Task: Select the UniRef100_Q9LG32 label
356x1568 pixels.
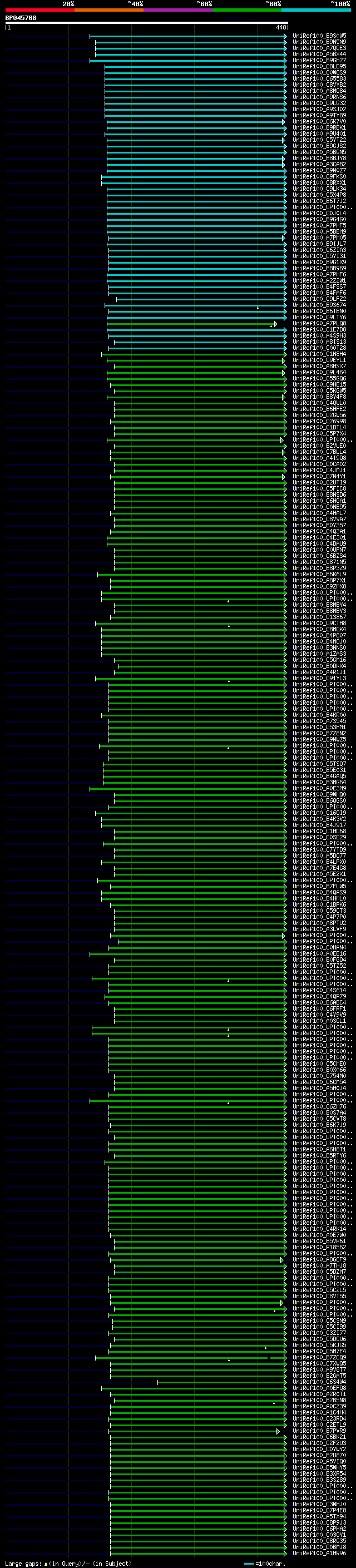Action: click(319, 103)
